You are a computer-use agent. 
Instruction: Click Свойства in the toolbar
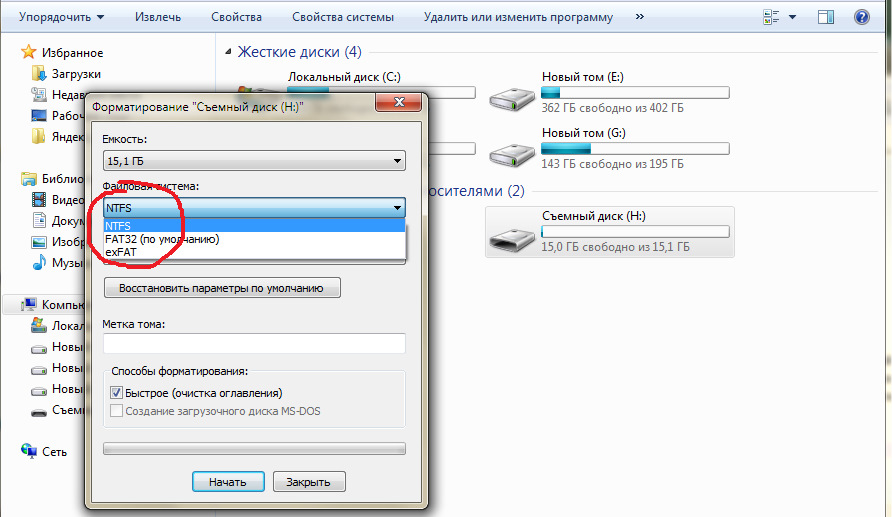pyautogui.click(x=236, y=17)
